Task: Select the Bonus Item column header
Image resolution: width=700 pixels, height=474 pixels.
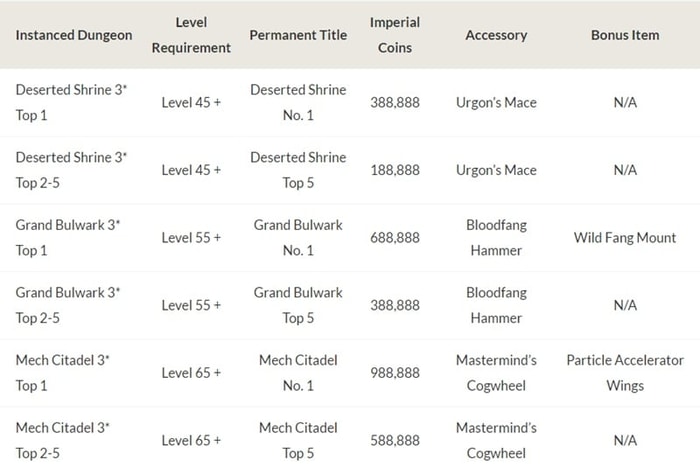Action: 625,35
